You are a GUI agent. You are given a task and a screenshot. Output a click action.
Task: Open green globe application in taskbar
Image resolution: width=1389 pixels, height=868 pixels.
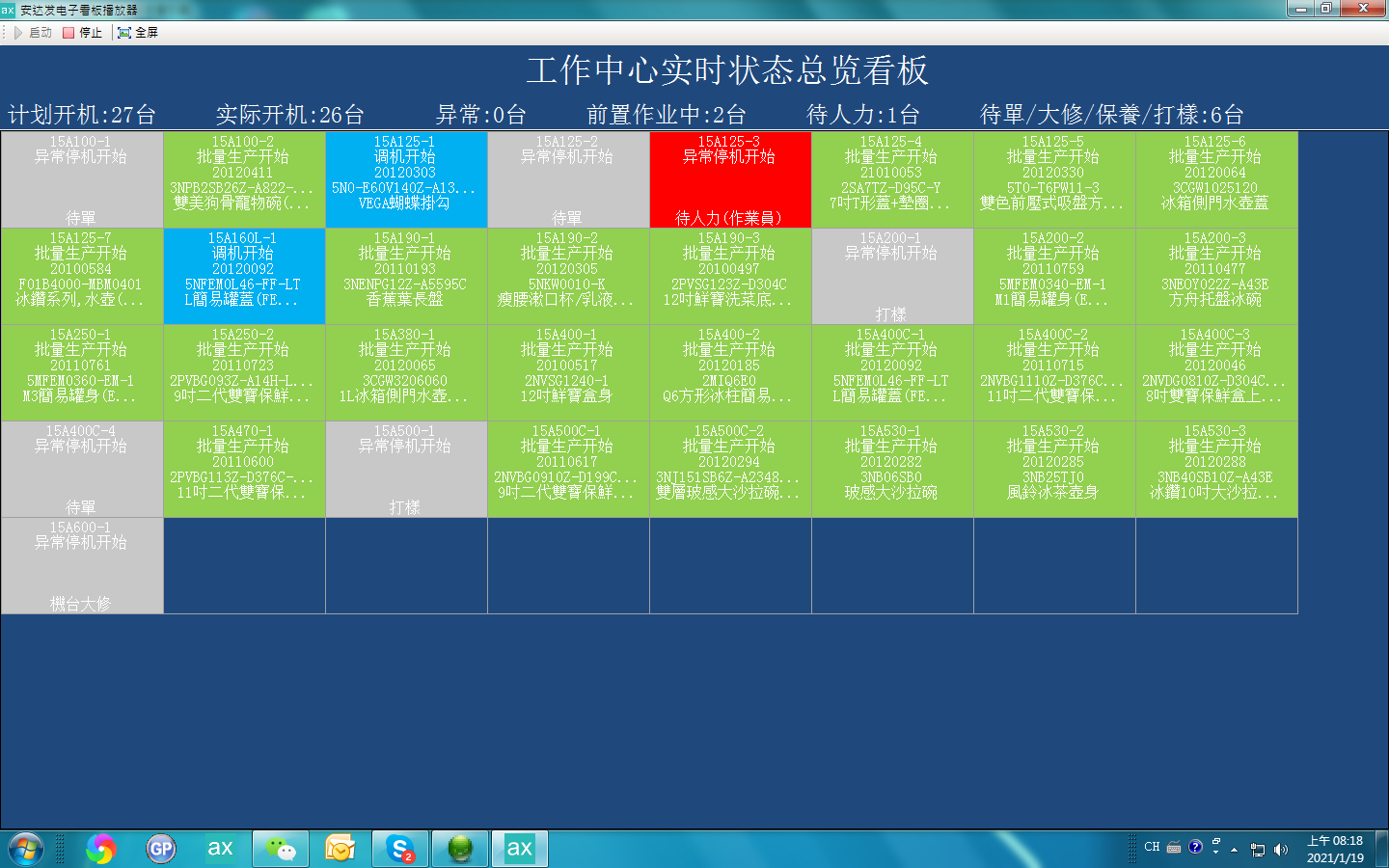click(460, 849)
